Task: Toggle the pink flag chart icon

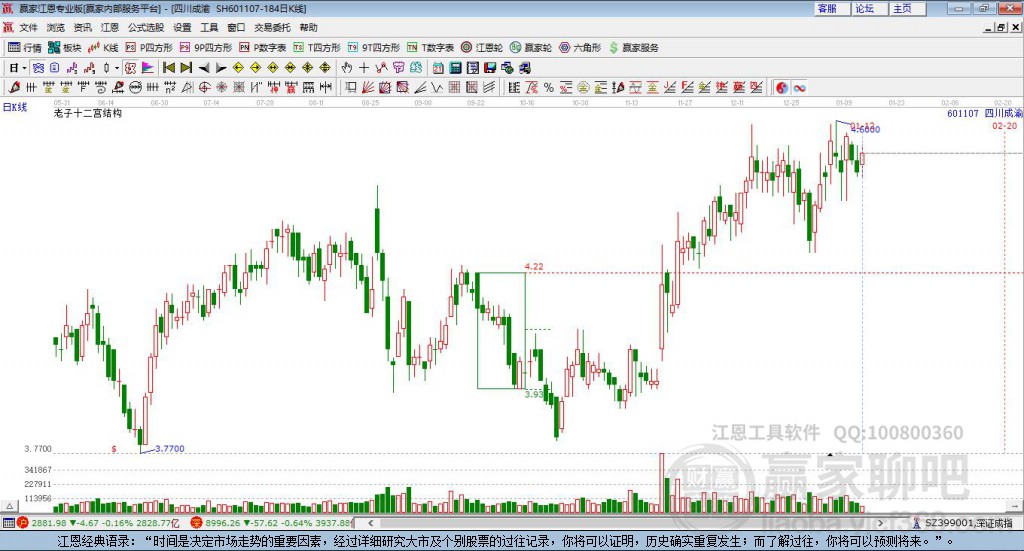Action: click(148, 68)
